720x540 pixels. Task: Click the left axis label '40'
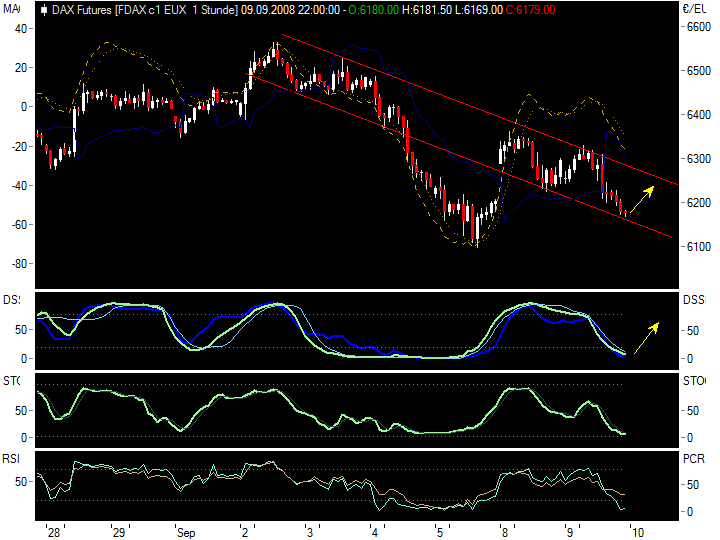21,28
